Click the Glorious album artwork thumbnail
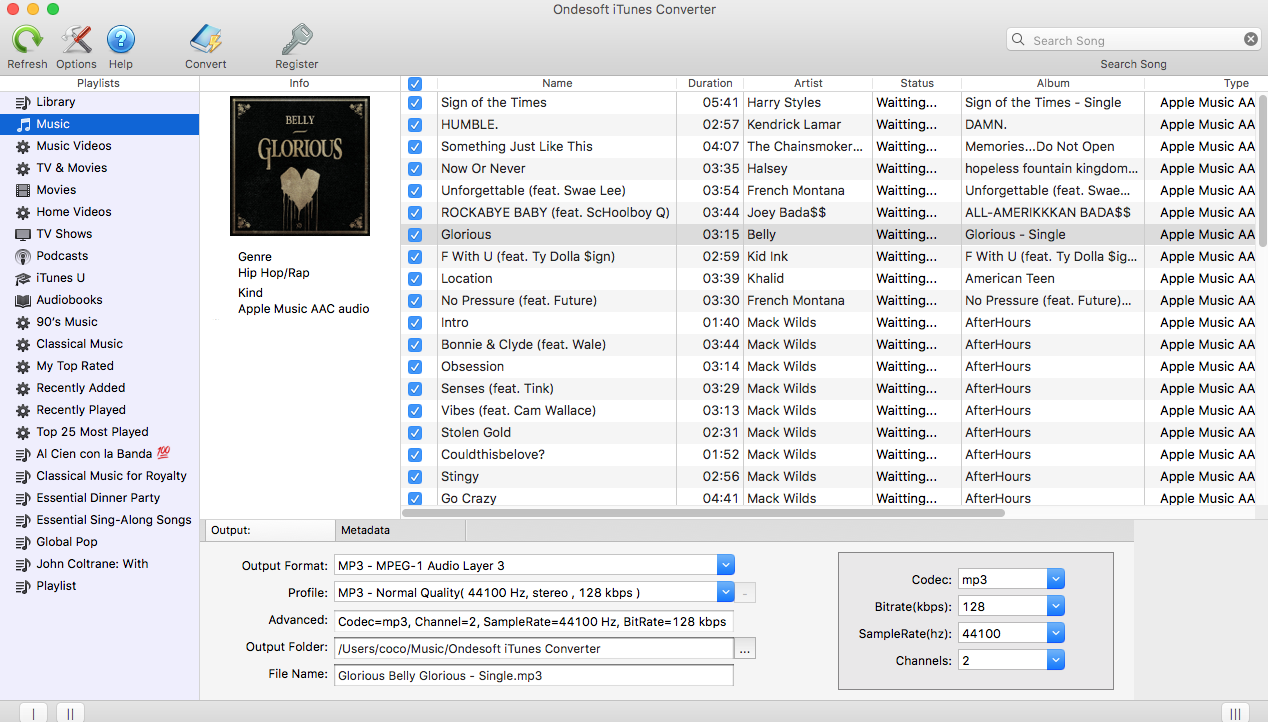Image resolution: width=1268 pixels, height=722 pixels. click(x=300, y=165)
